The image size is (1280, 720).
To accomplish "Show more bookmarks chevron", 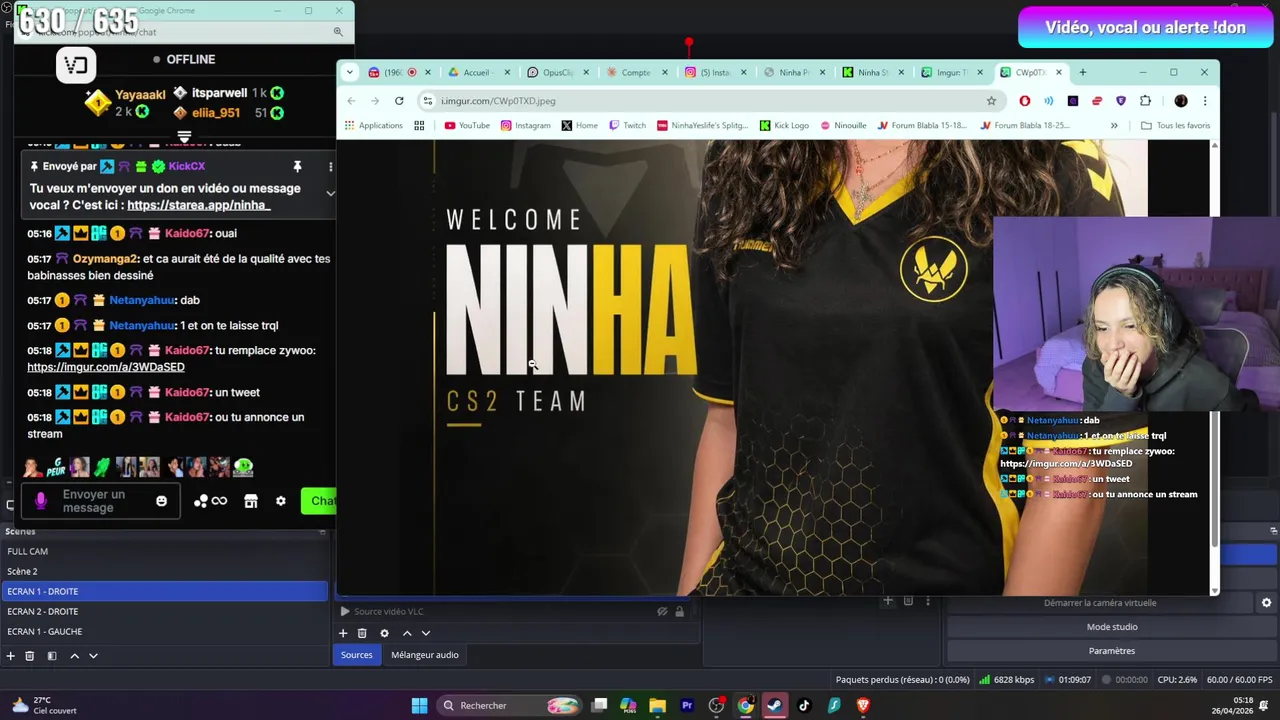I will tap(1114, 125).
